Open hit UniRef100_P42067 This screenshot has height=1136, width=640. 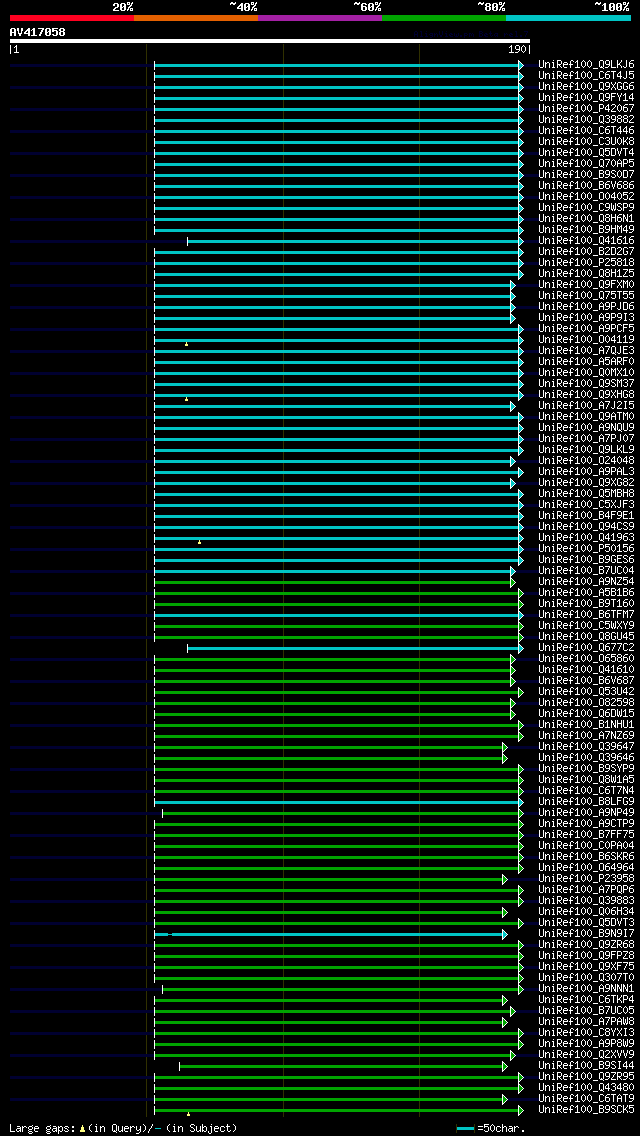click(x=586, y=109)
